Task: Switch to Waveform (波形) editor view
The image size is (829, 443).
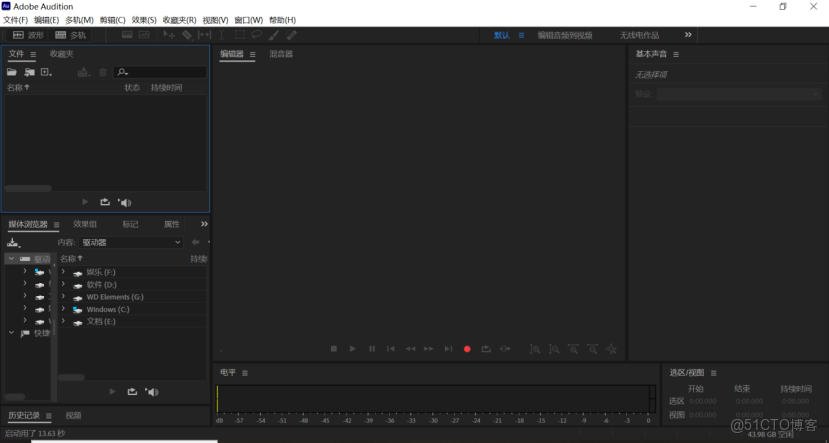Action: click(28, 35)
